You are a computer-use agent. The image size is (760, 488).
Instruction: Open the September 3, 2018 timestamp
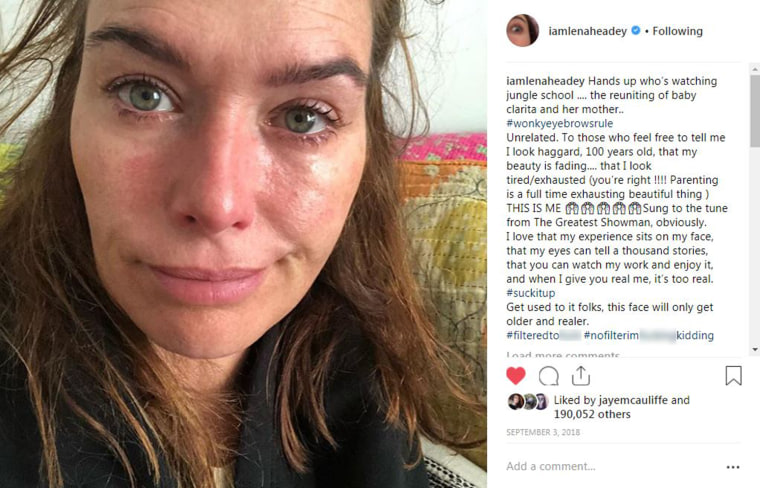click(543, 432)
